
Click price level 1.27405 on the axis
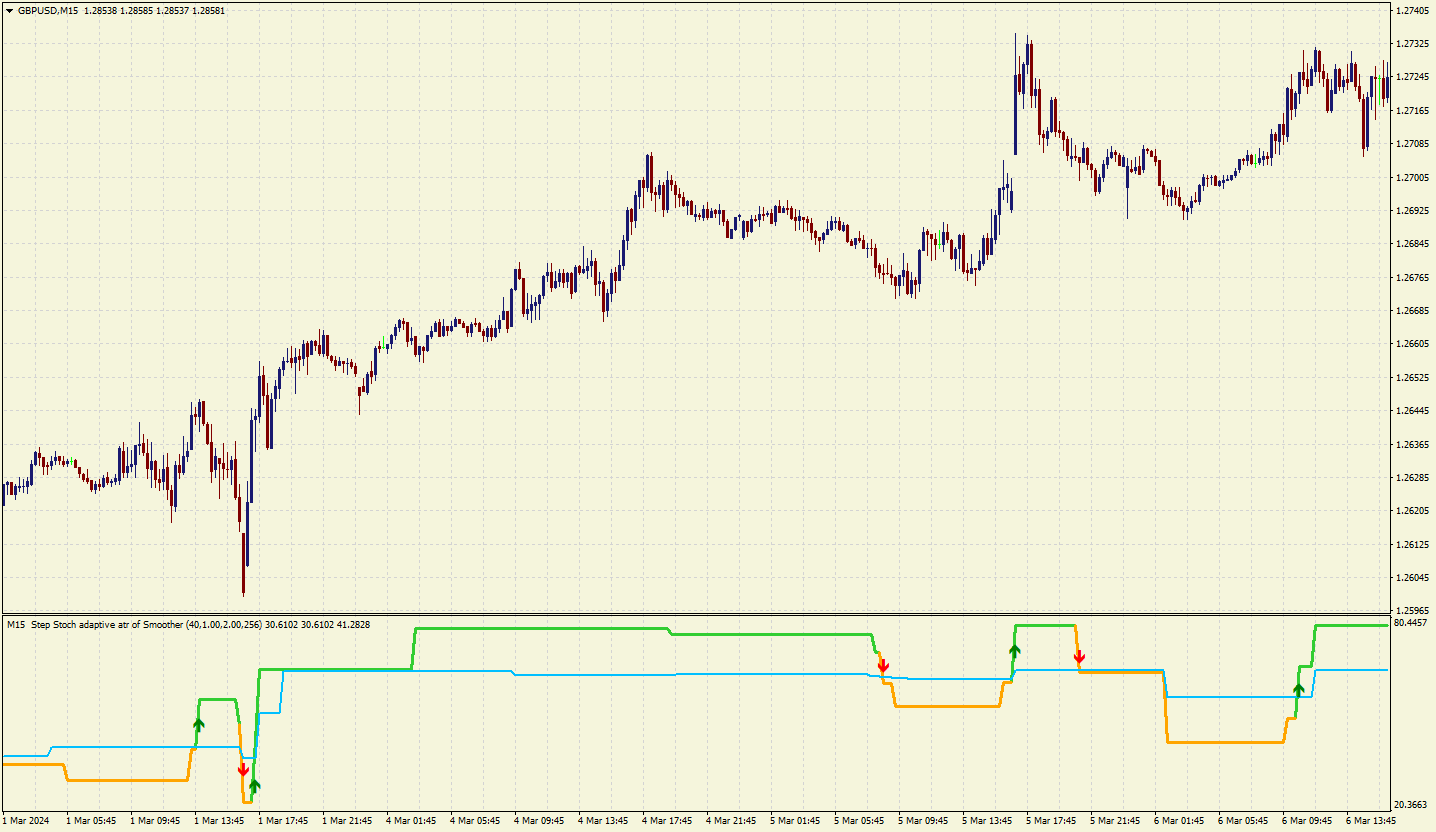(x=1412, y=11)
